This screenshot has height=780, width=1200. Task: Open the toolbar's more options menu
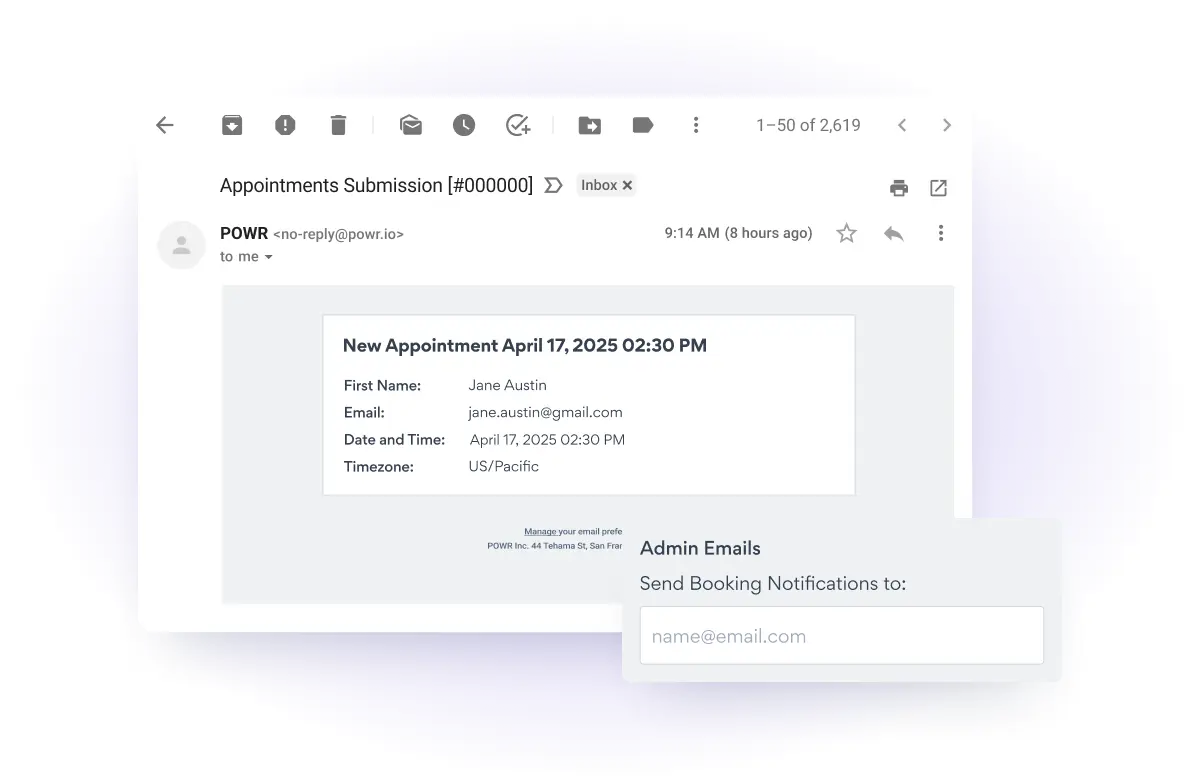click(696, 125)
